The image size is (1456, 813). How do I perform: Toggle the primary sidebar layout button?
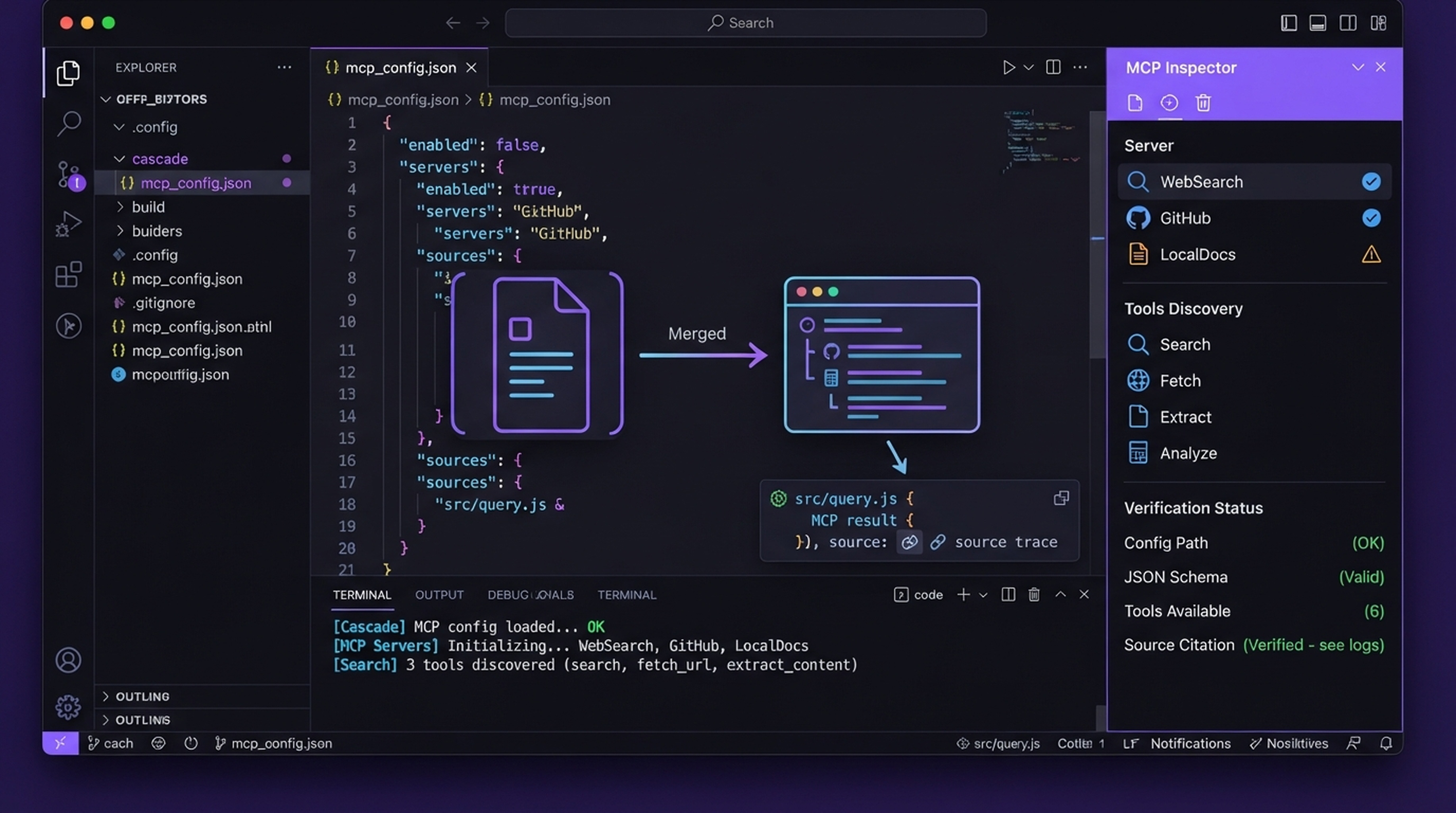(x=1289, y=23)
